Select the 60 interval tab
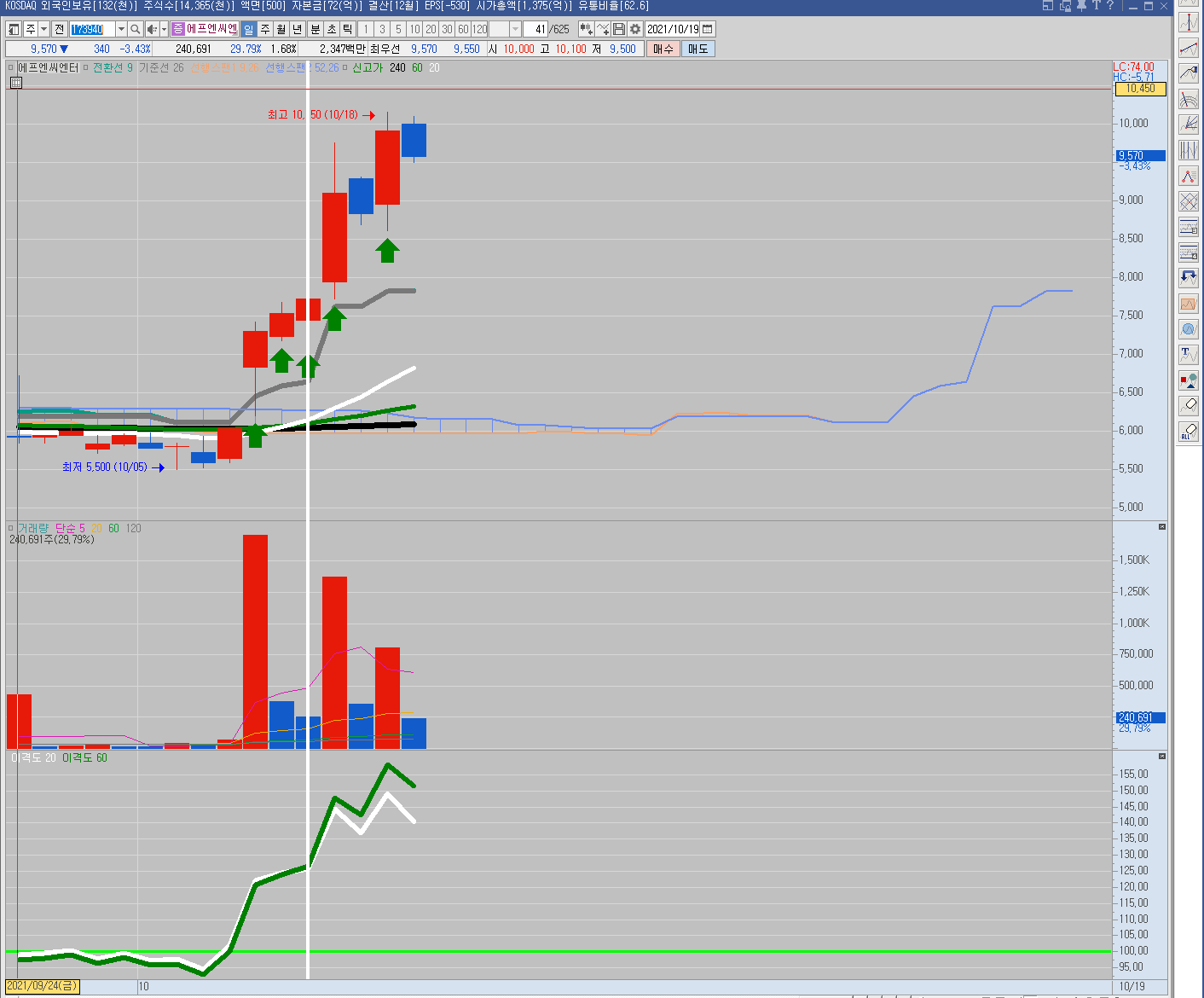 point(463,29)
